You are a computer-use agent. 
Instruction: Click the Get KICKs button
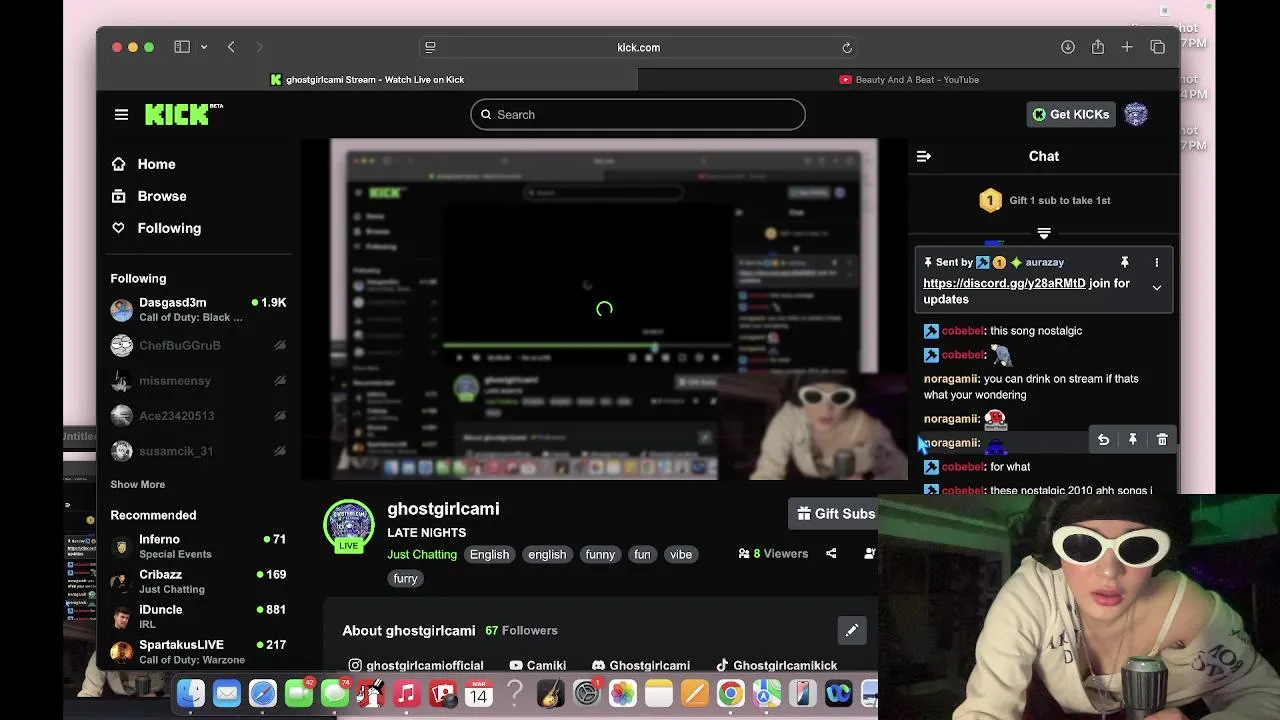(x=1070, y=114)
